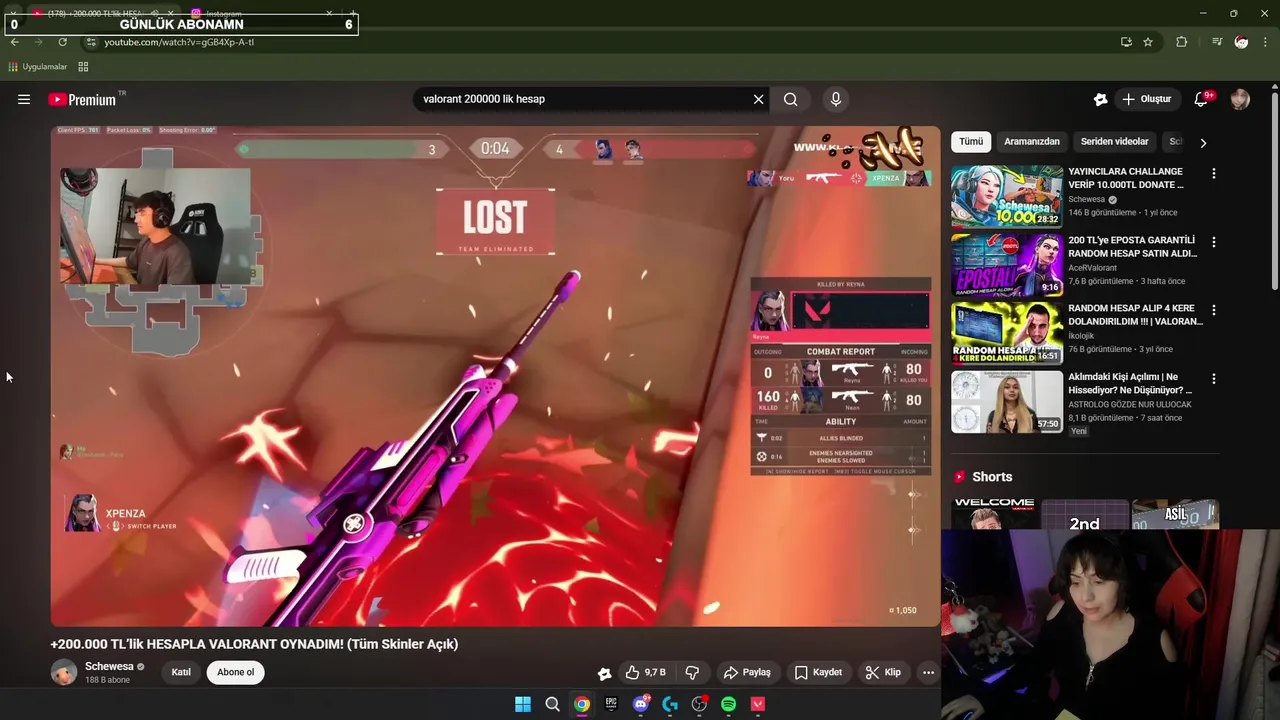This screenshot has height=720, width=1280.
Task: Open YAYINCILARA CHALLANGE video thumbnail
Action: pyautogui.click(x=1007, y=196)
